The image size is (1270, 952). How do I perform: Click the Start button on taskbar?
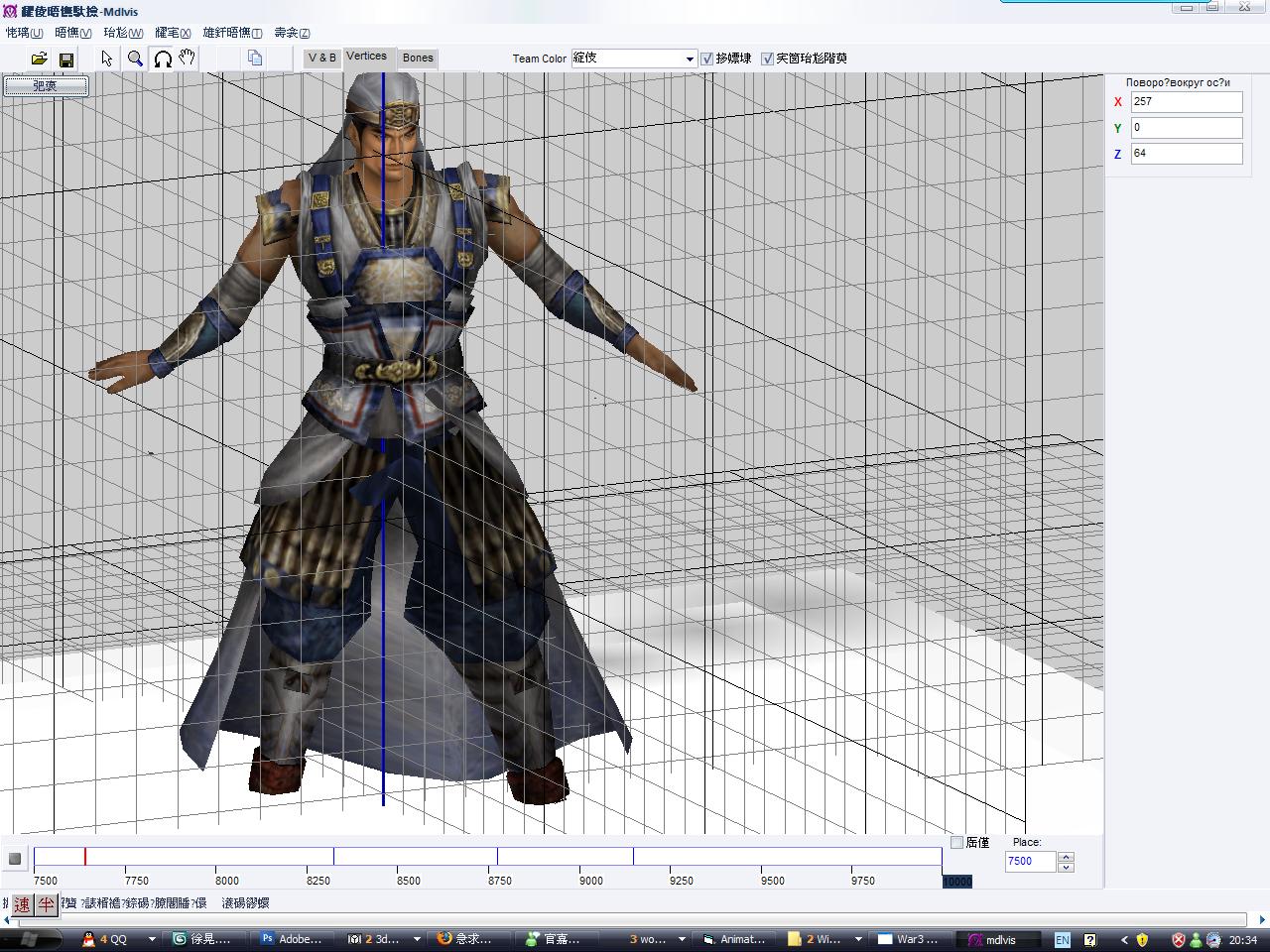point(30,939)
